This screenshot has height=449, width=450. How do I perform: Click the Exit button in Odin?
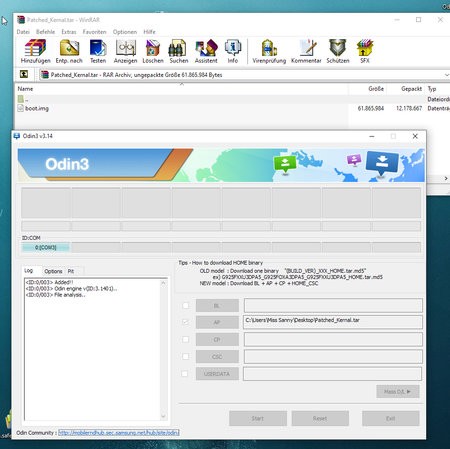(x=391, y=418)
